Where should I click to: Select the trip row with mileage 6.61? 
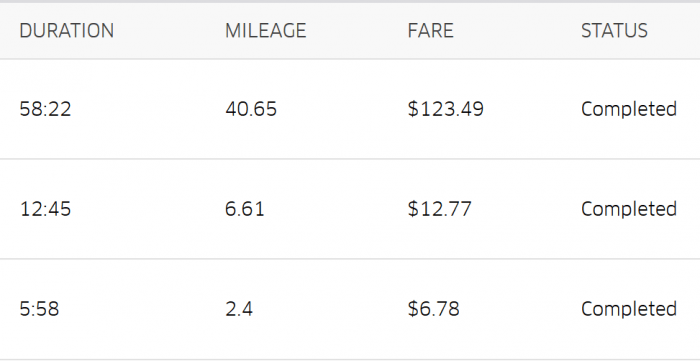(x=350, y=209)
